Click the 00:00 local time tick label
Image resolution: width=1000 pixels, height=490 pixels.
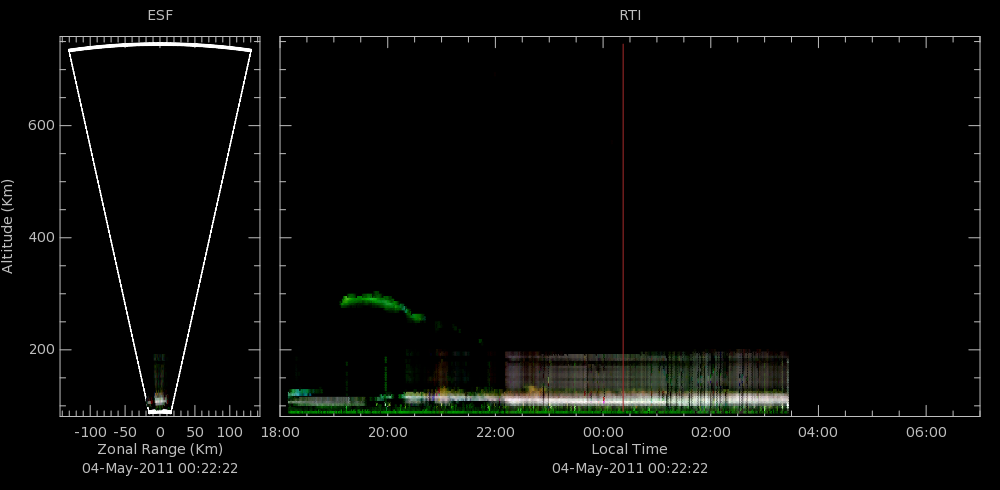pos(603,433)
